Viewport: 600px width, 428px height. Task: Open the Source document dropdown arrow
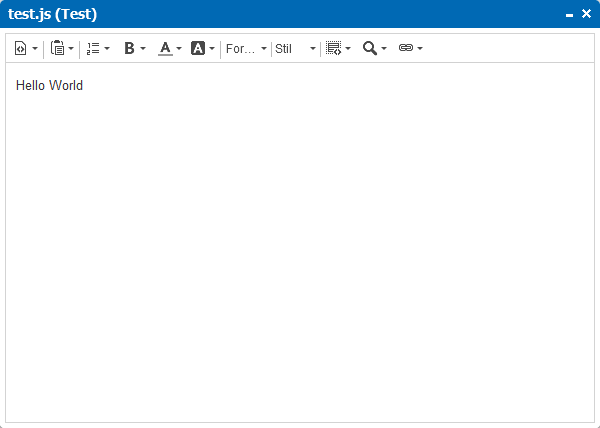35,49
